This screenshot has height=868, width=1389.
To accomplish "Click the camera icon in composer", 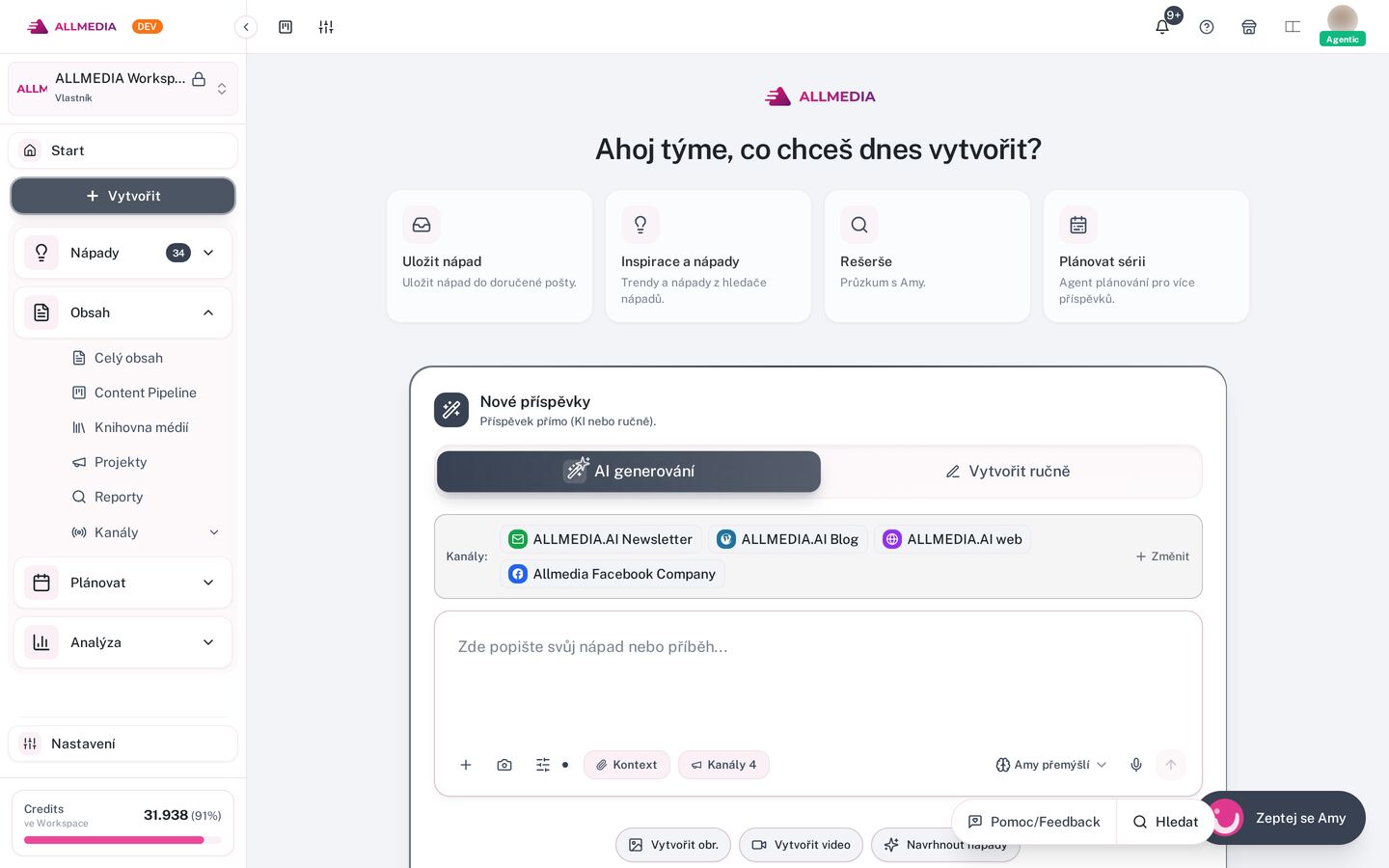I will pos(504,765).
